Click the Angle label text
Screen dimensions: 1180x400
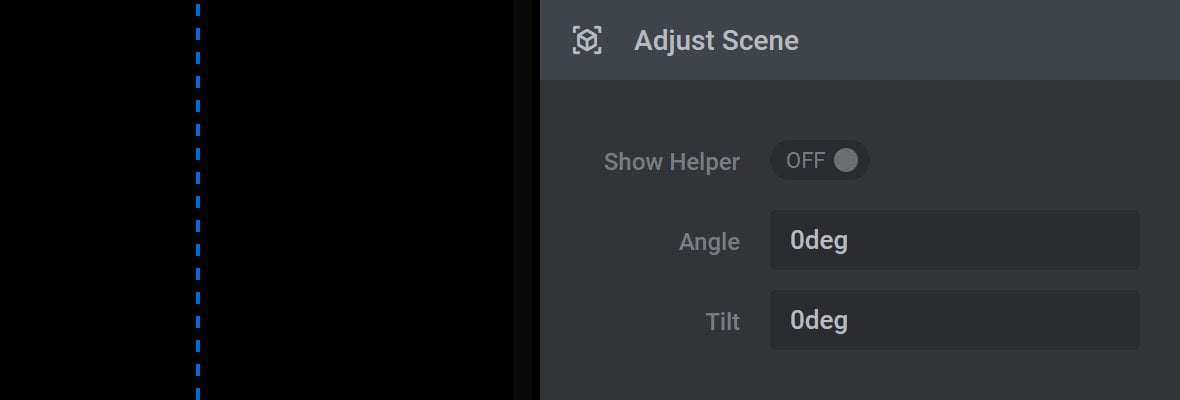[x=709, y=242]
